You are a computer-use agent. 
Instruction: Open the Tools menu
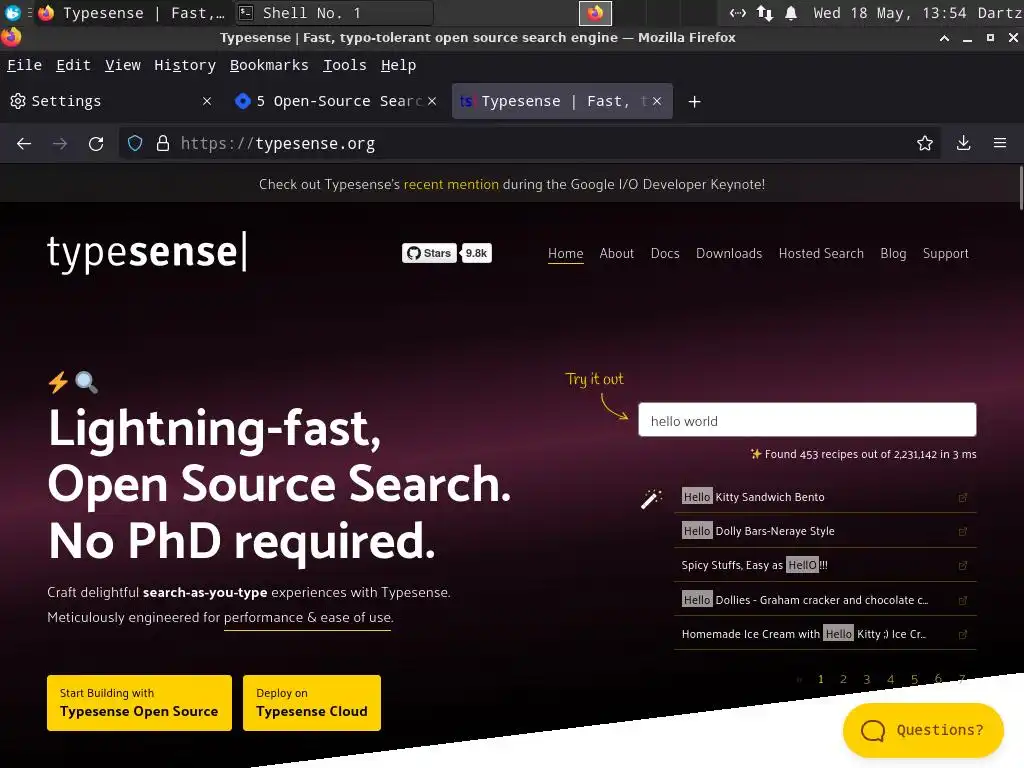click(345, 65)
